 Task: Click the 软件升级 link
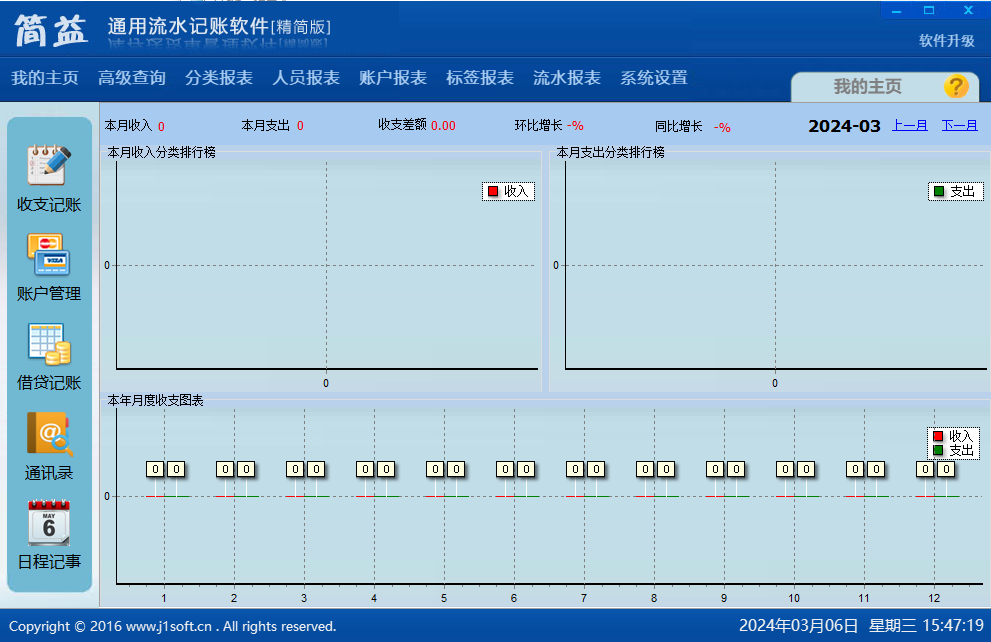(947, 40)
